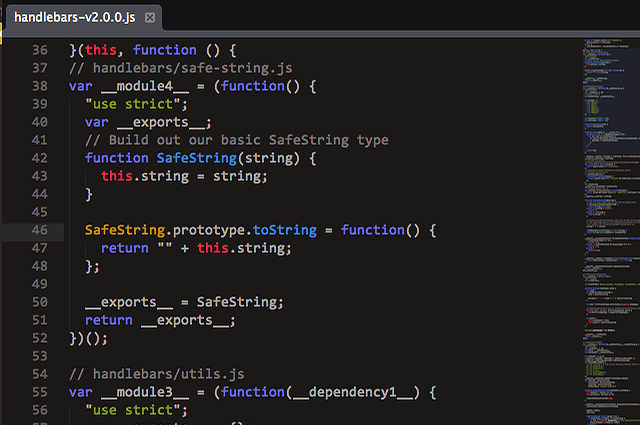Click 'SafeString' function name on line 42
Viewport: 640px width, 425px height.
[197, 158]
